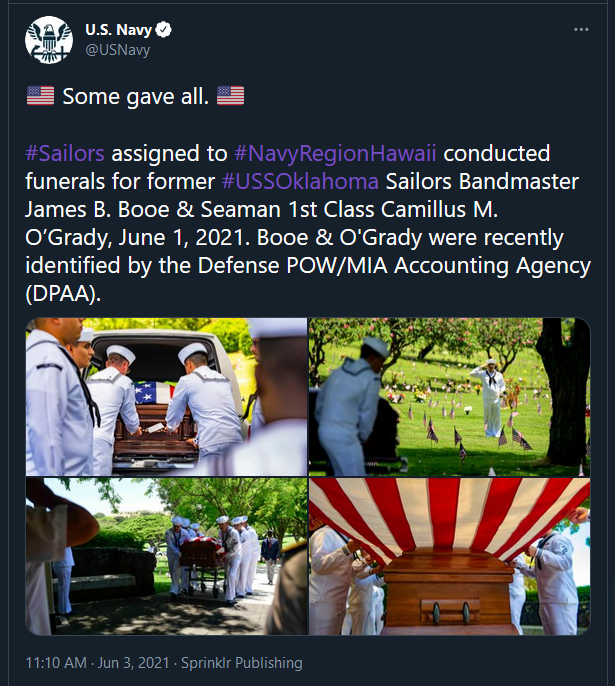This screenshot has height=686, width=615.
Task: Open photo of sailors loading casket into hearse
Action: pos(166,397)
